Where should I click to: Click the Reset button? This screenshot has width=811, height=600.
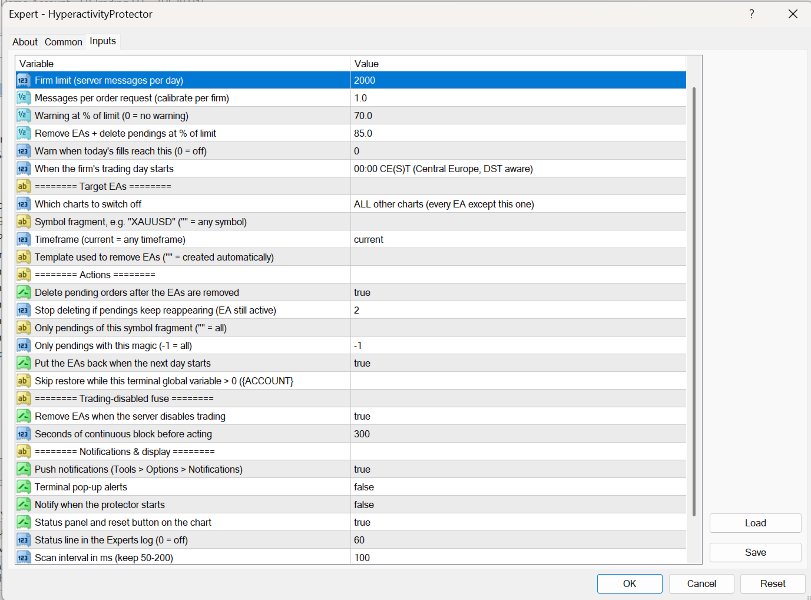773,583
